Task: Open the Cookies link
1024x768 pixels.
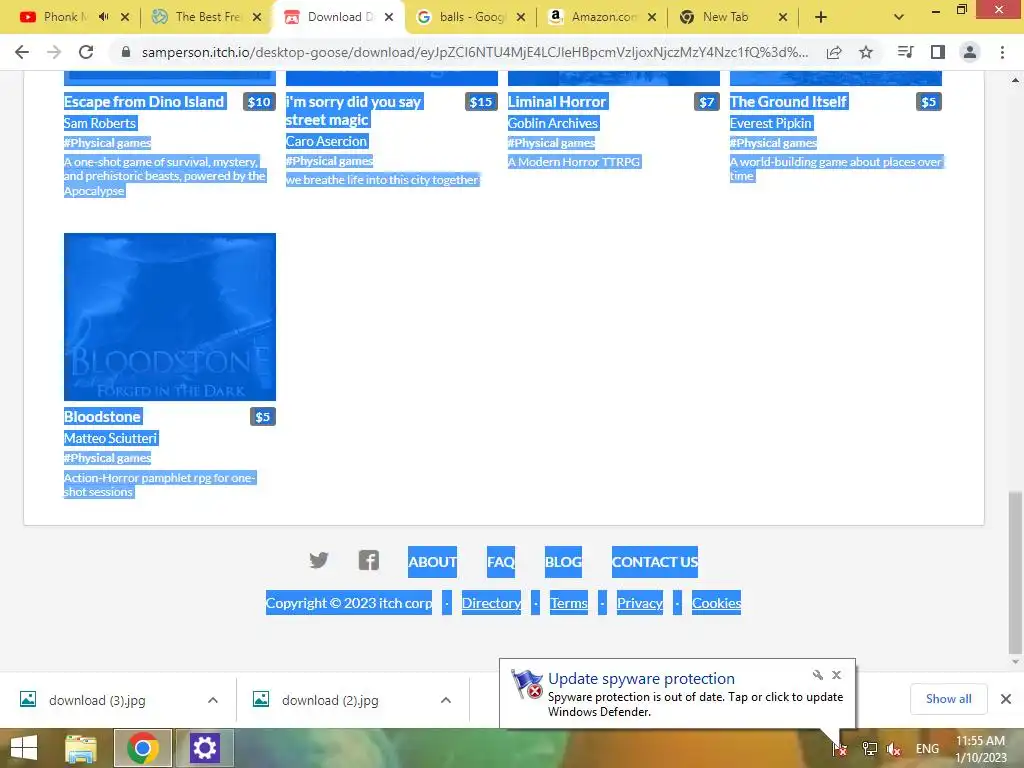Action: [716, 603]
